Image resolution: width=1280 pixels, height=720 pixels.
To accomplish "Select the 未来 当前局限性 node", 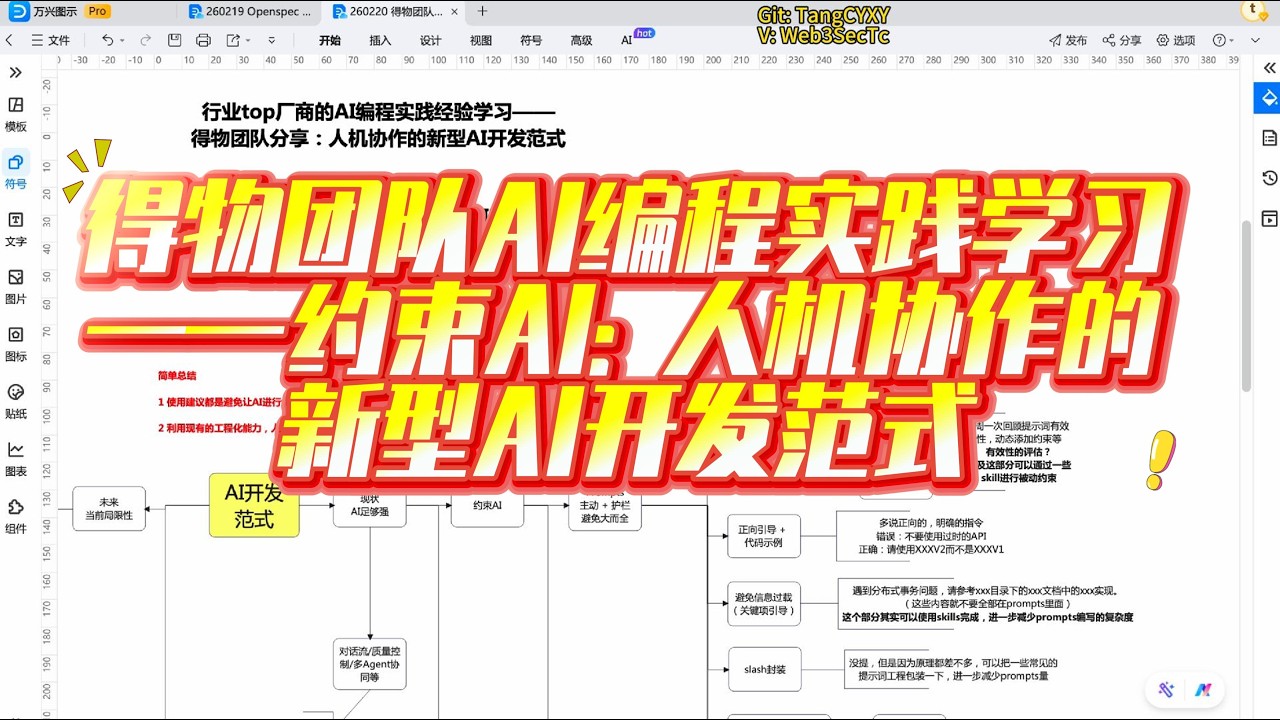I will click(109, 509).
